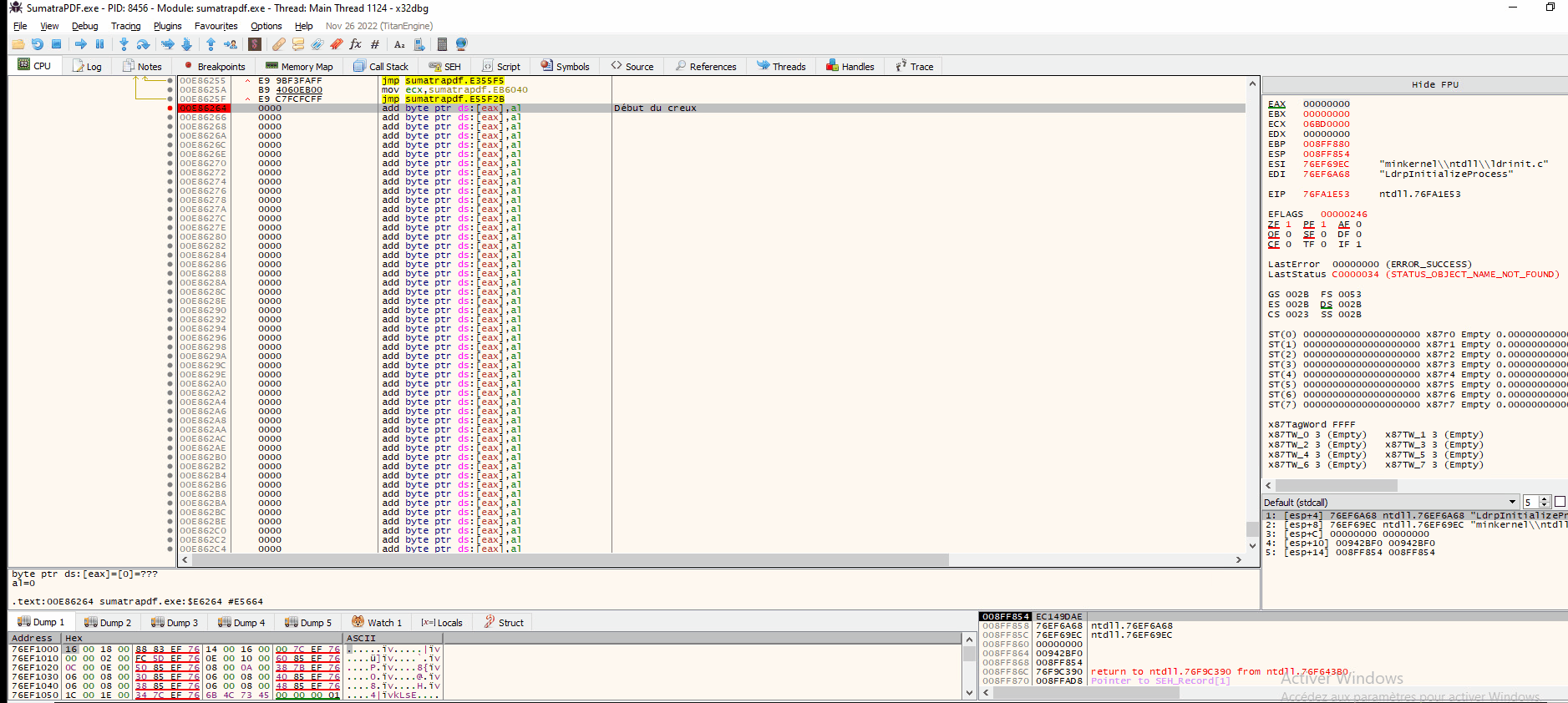Increase the argument count stepper
The image size is (1568, 703).
click(x=1545, y=499)
